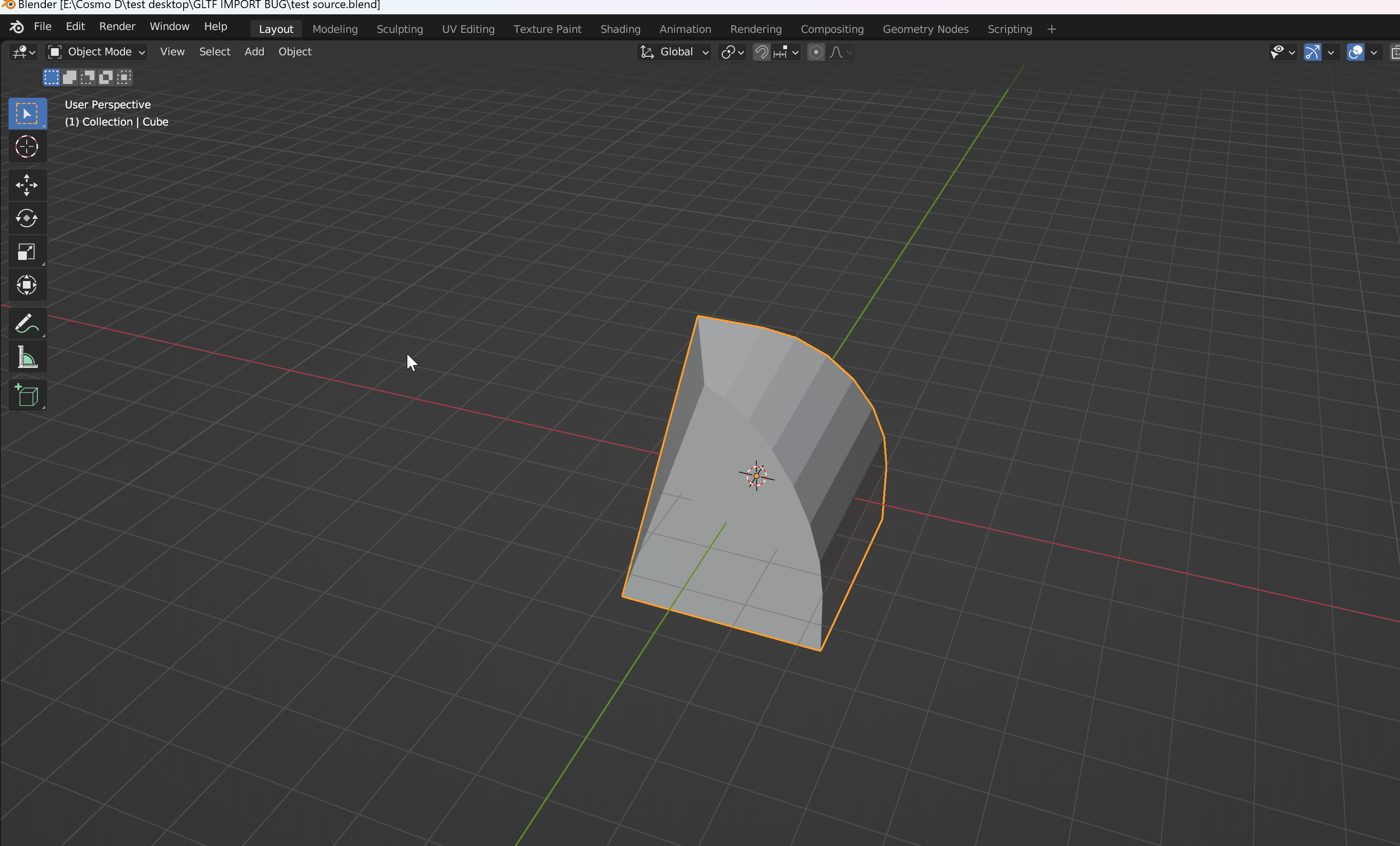
Task: Select the Rotate tool
Action: click(x=27, y=219)
